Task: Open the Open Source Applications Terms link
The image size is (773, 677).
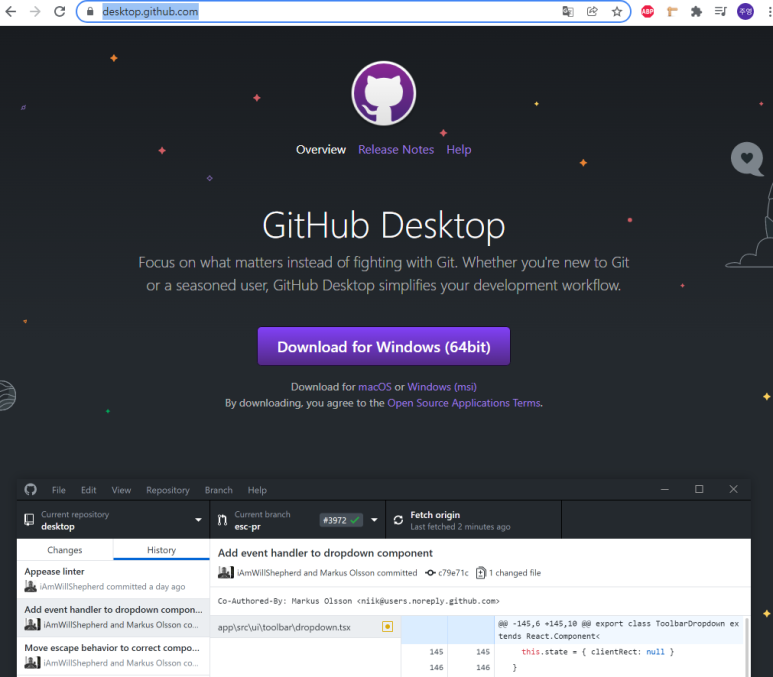Action: coord(464,403)
